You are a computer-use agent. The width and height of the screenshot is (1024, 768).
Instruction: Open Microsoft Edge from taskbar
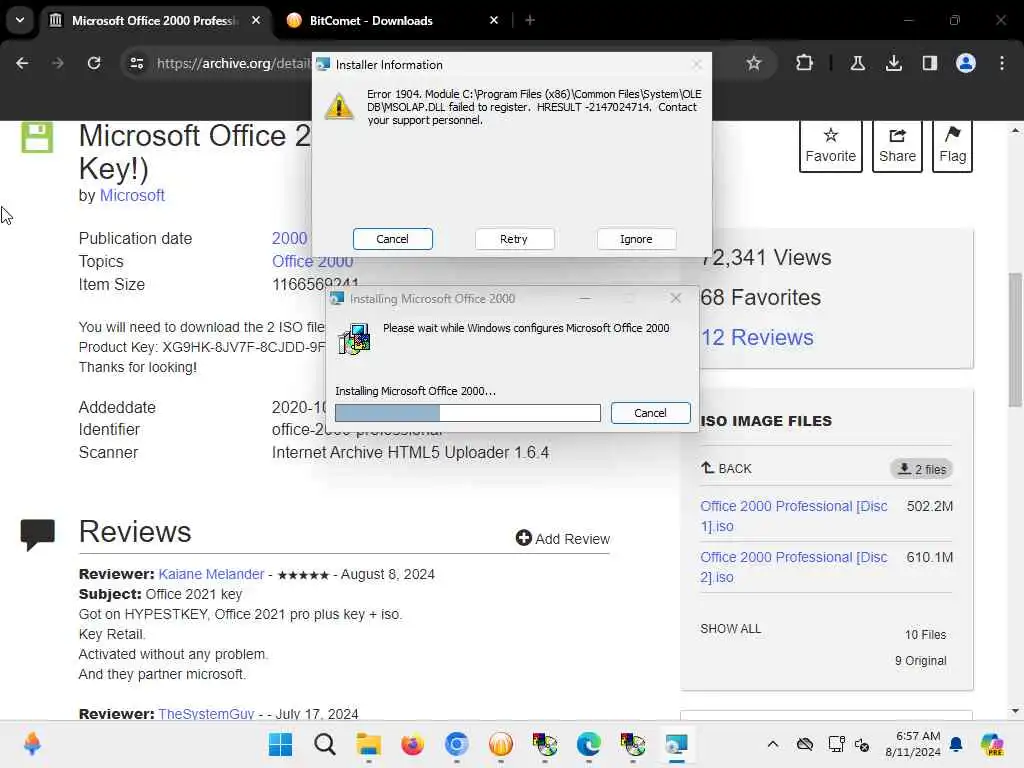pyautogui.click(x=588, y=744)
